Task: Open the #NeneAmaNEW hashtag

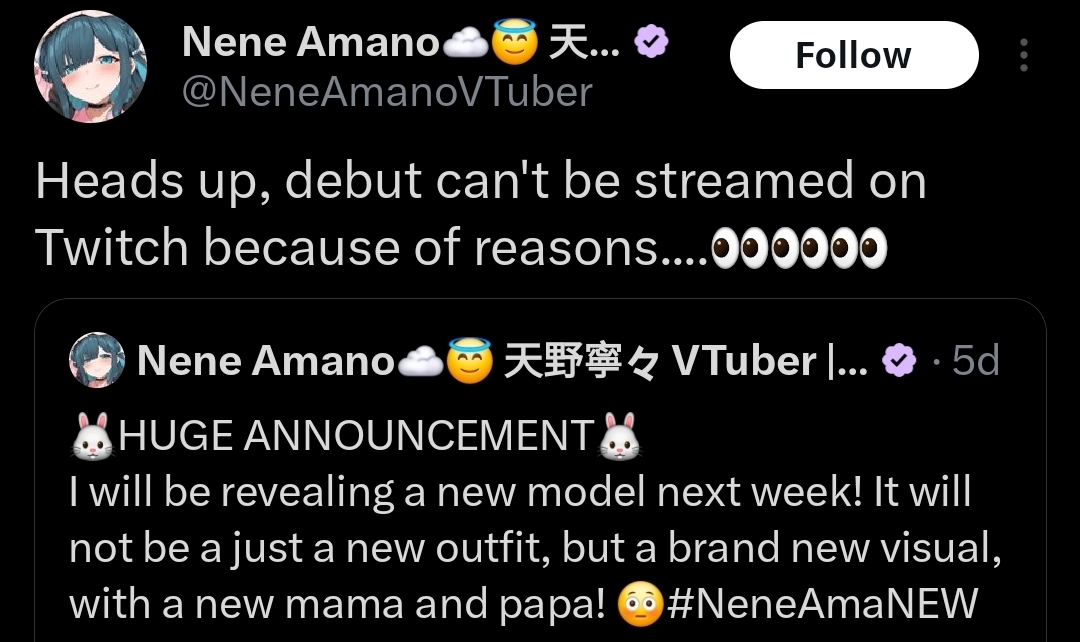Action: [x=822, y=603]
